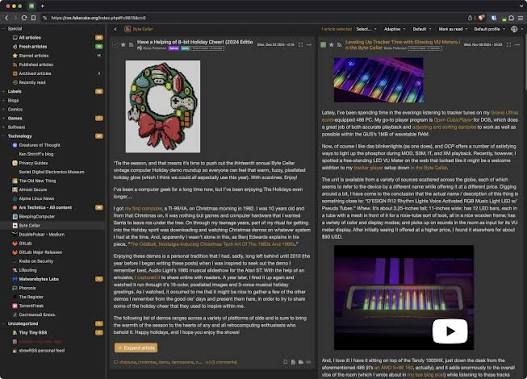527x379 pixels.
Task: Toggle publish on Holiday Cheer article
Action: (131, 45)
